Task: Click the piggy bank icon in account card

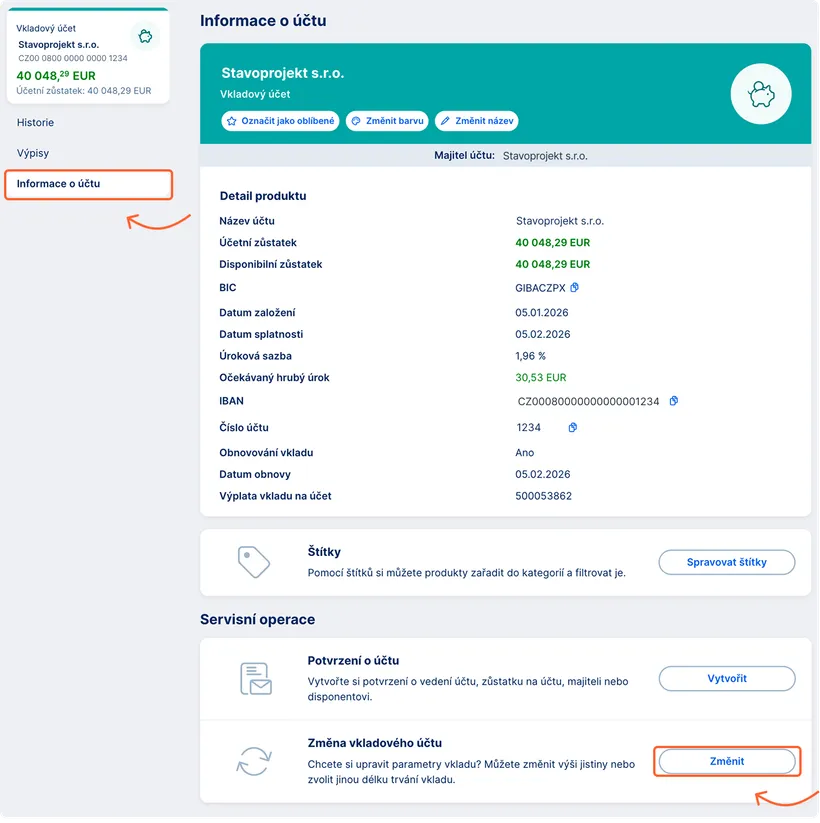Action: point(146,38)
